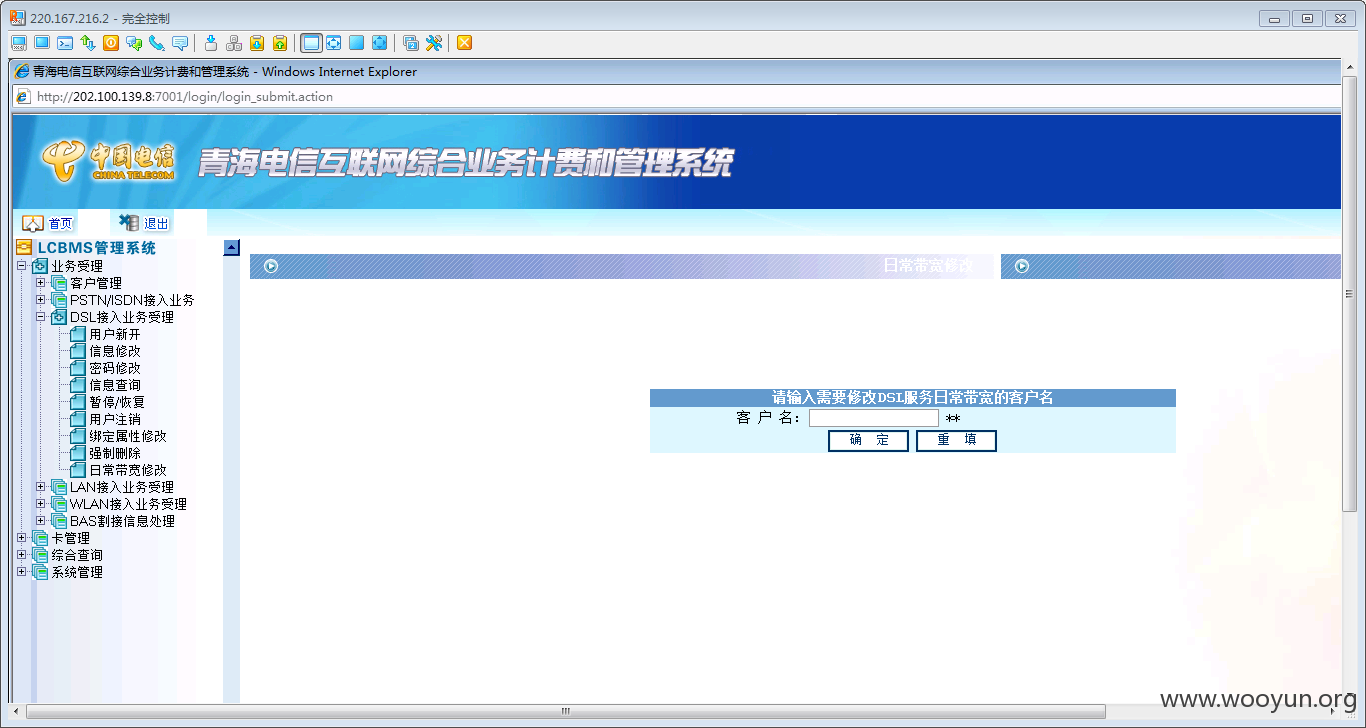Screen dimensions: 1366x728
Task: Expand the BAS割接信息处理 node
Action: [x=41, y=521]
